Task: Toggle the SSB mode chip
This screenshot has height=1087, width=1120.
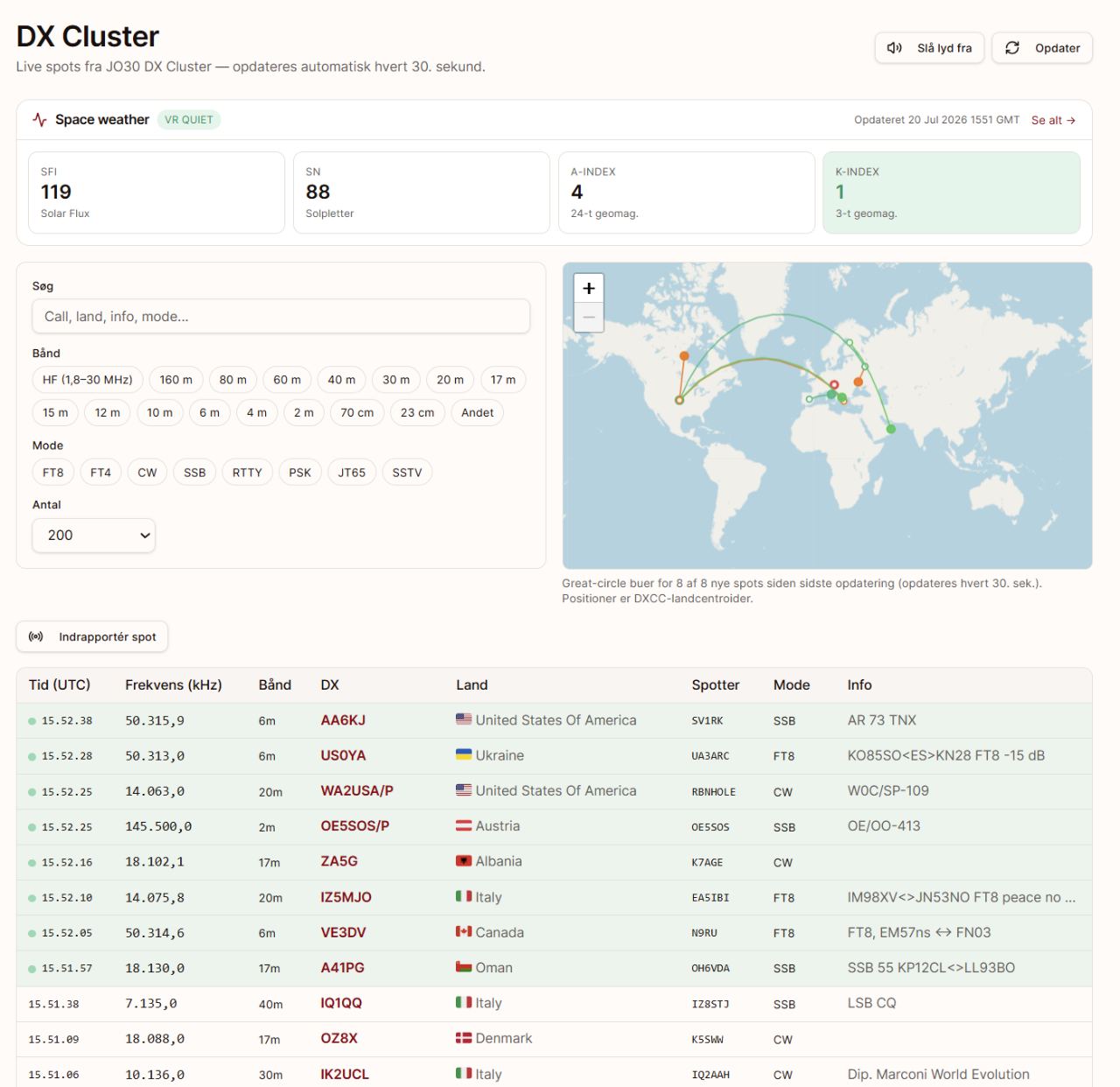Action: tap(194, 473)
